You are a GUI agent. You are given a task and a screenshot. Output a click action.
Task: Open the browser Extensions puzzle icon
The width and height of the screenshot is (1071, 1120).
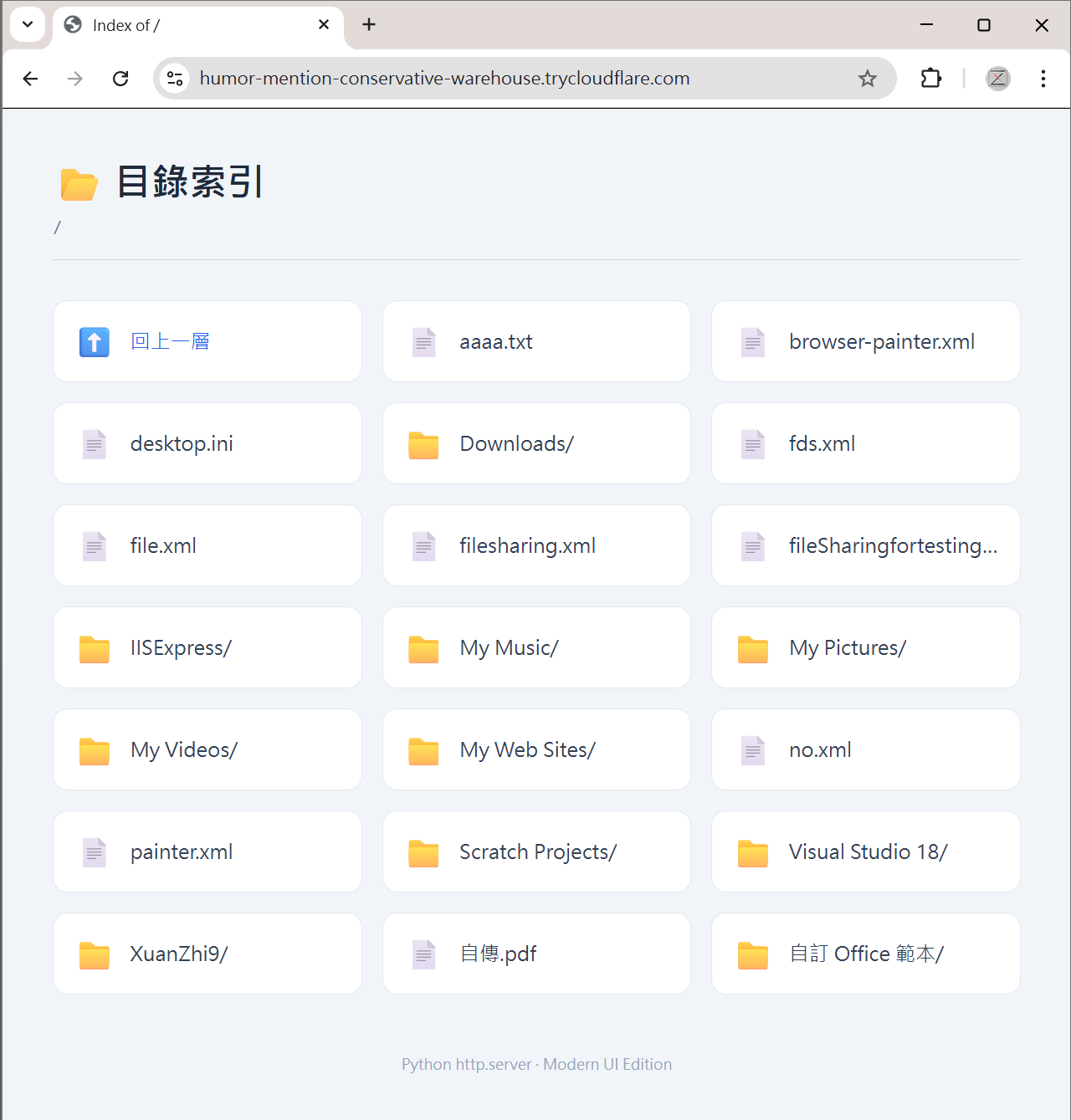click(930, 78)
